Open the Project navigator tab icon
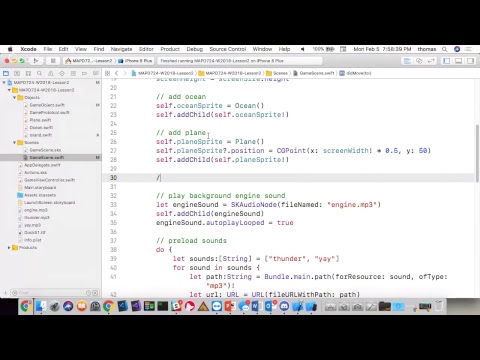This screenshot has width=480, height=360. (x=6, y=73)
